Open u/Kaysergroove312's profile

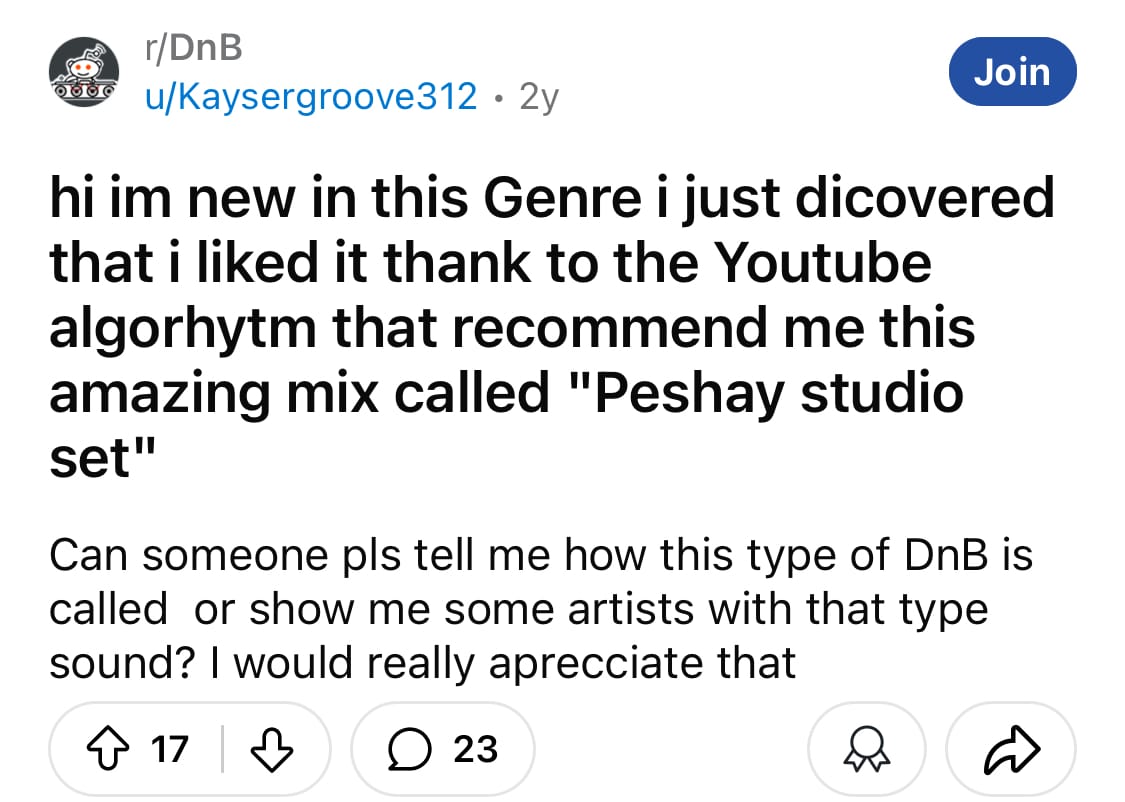(x=310, y=97)
